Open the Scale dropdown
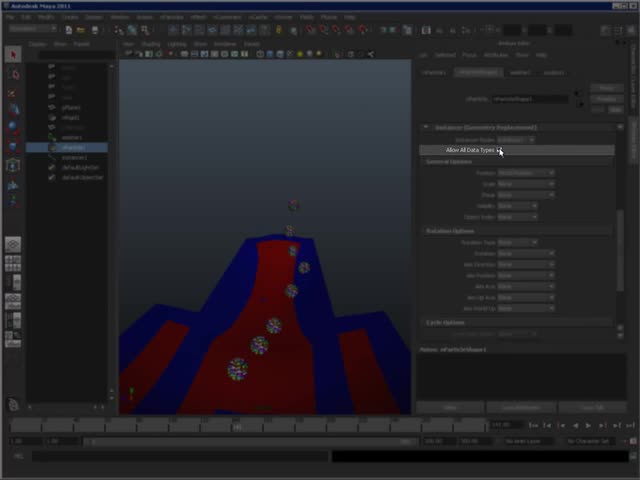The height and width of the screenshot is (480, 640). click(526, 184)
